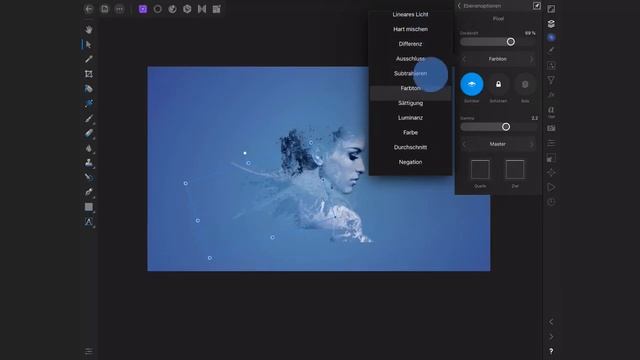Open the Export persona icon
The height and width of the screenshot is (360, 640).
(x=217, y=9)
